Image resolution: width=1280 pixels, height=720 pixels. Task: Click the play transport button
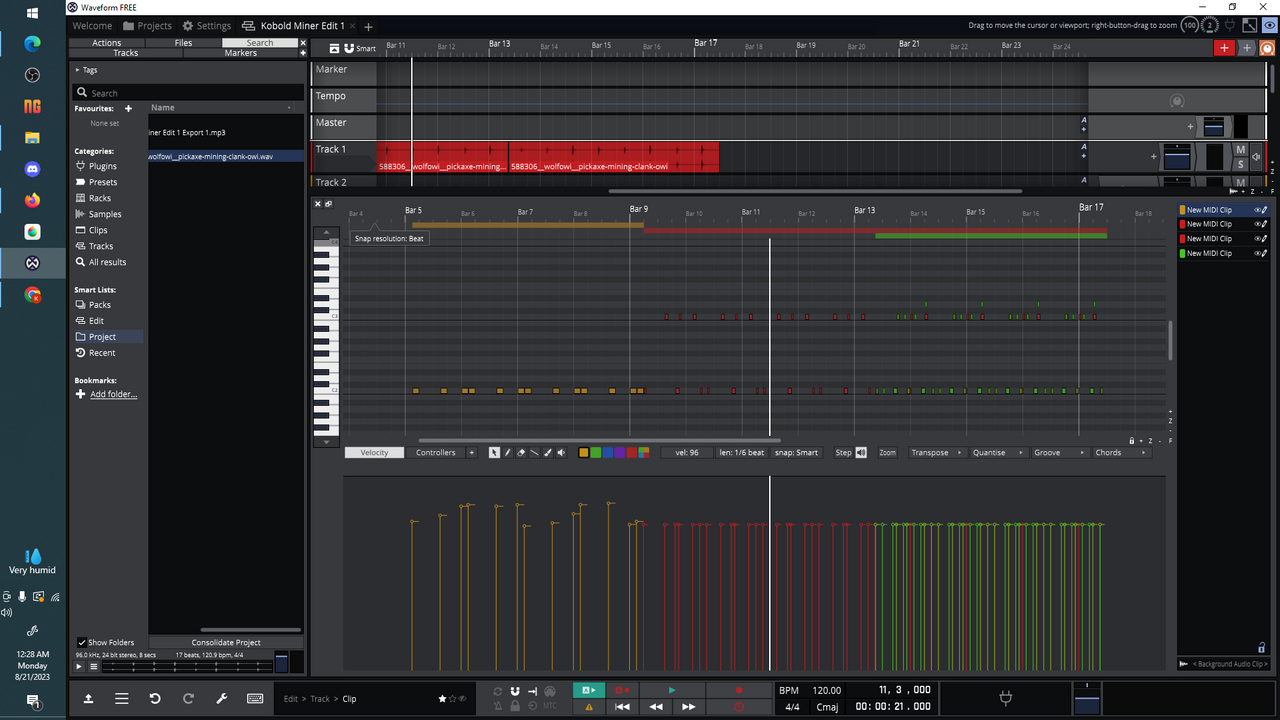[672, 690]
